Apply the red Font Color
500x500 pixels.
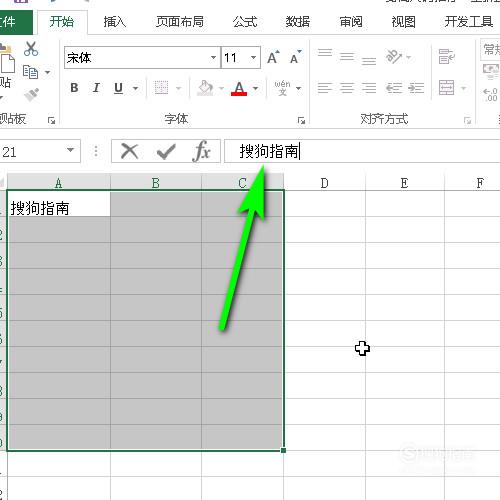tap(239, 88)
